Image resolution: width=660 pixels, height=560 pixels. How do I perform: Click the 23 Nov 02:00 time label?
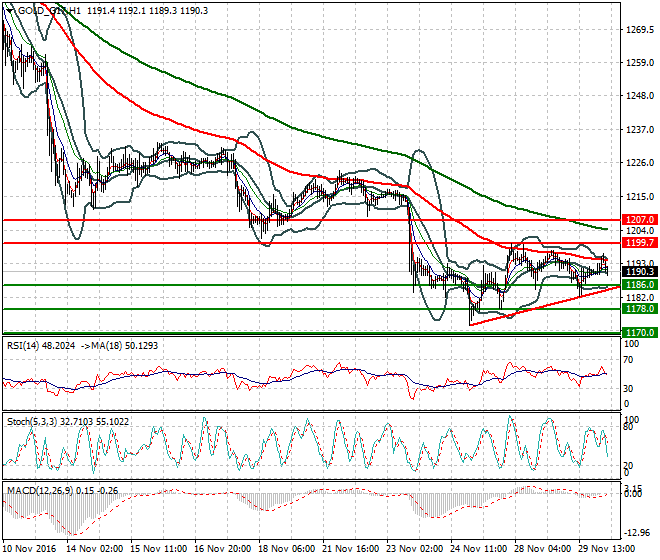pyautogui.click(x=415, y=549)
